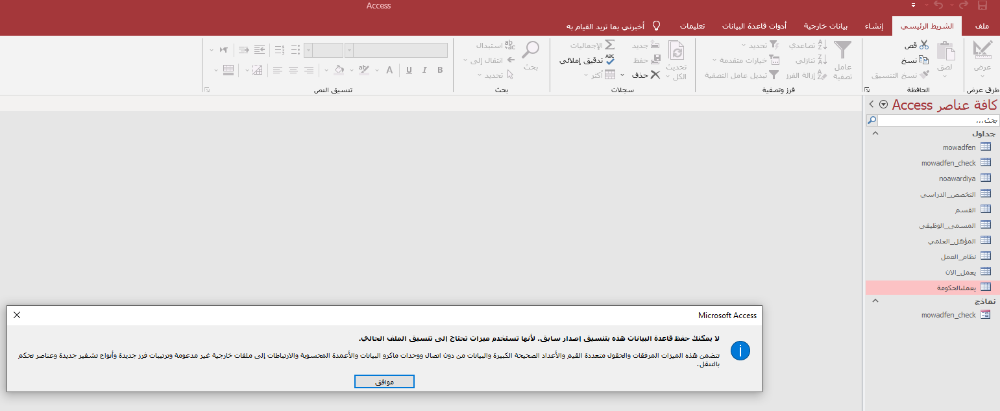Toggle Italic formatting button

coord(424,70)
